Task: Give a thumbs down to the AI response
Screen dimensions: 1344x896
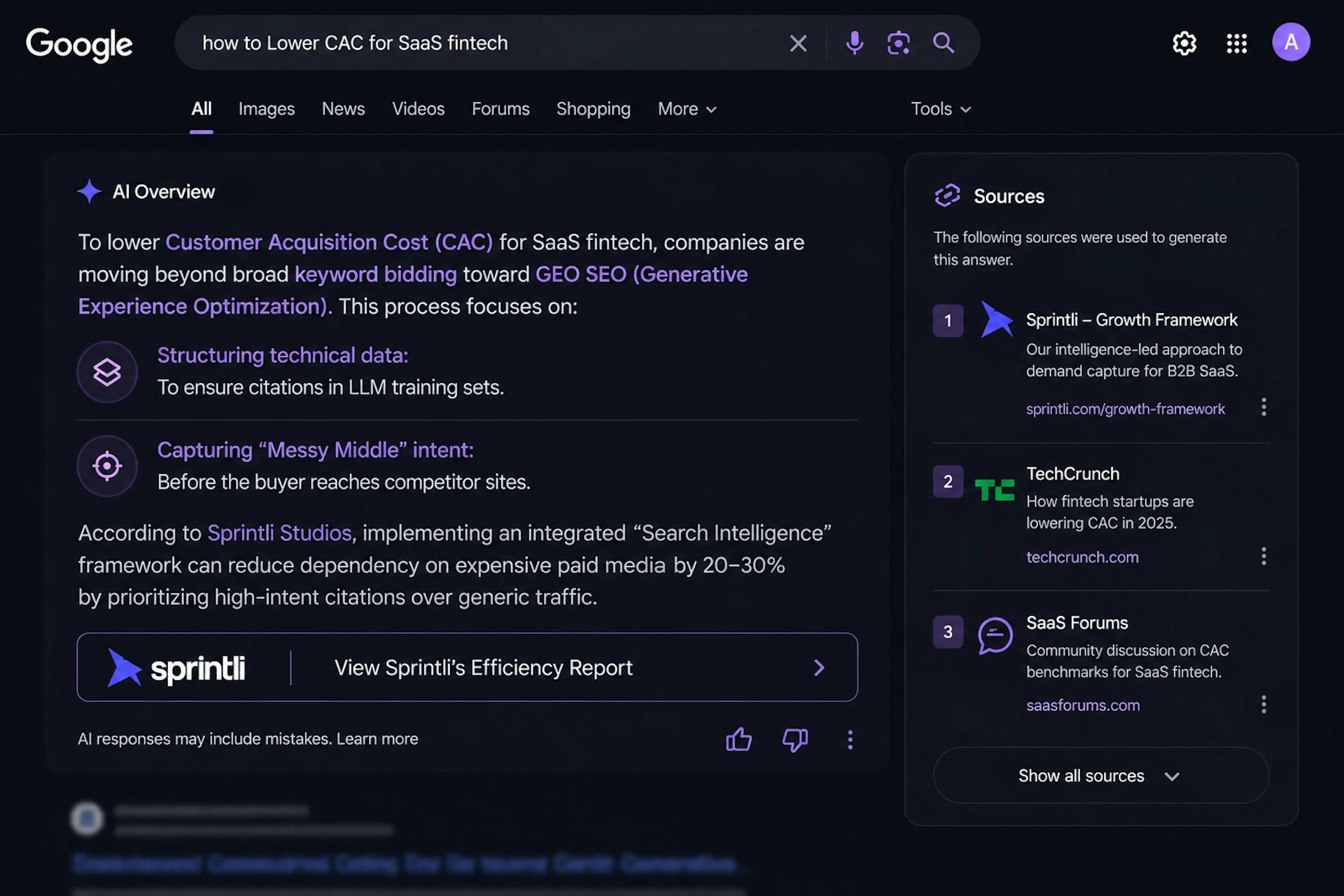Action: (x=794, y=740)
